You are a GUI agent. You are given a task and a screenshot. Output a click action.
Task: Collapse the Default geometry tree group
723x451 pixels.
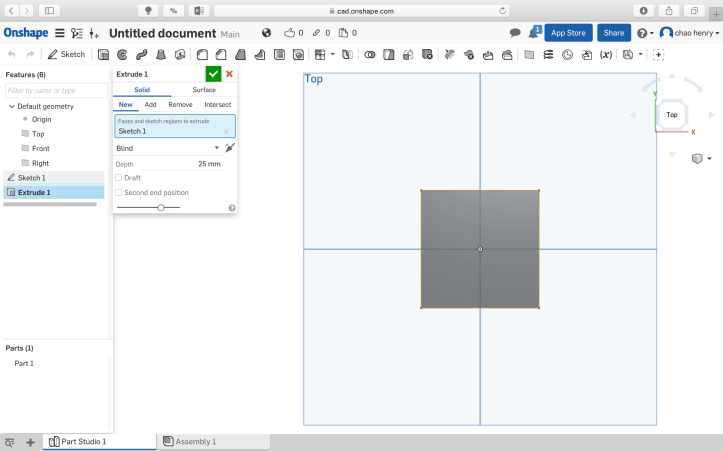pyautogui.click(x=11, y=106)
